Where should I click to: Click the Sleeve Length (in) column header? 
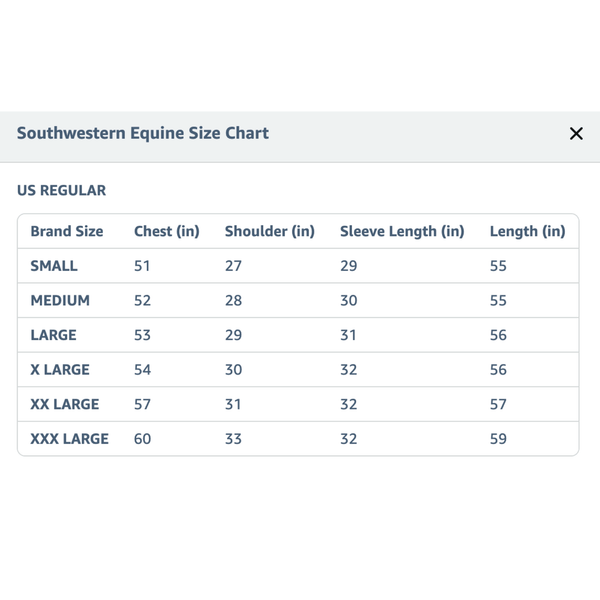(402, 231)
